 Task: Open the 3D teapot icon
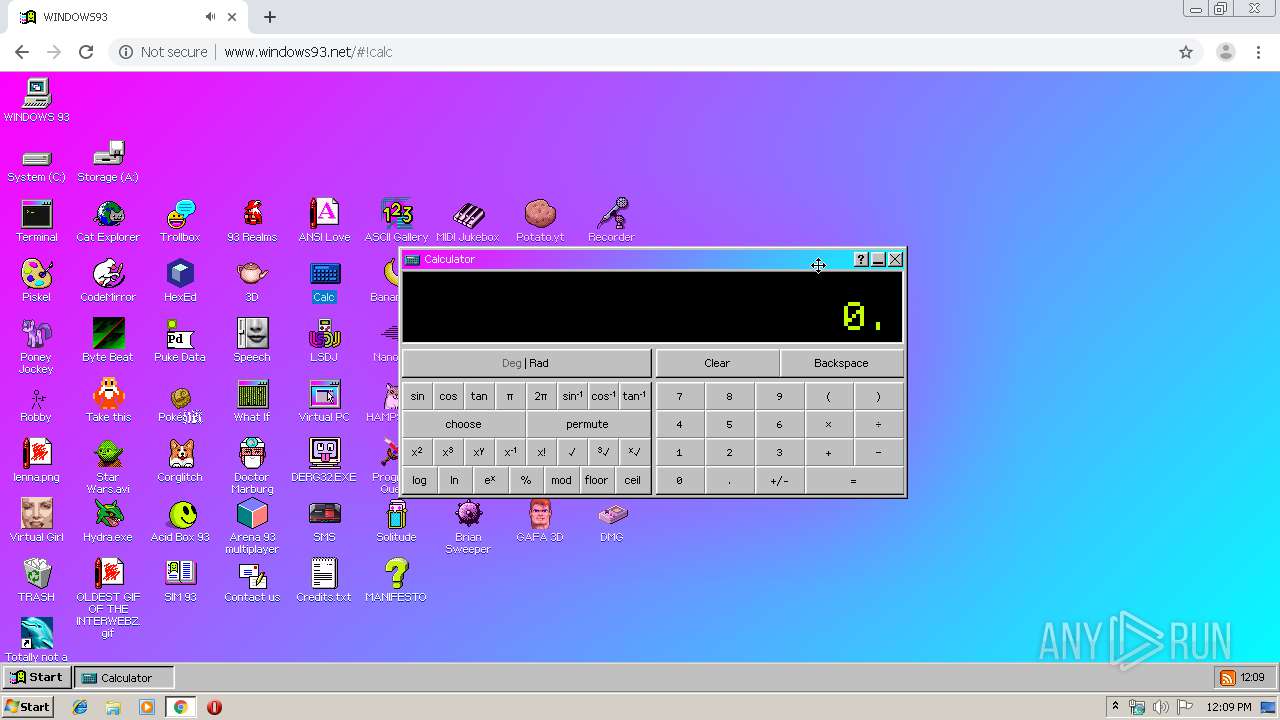coord(252,280)
